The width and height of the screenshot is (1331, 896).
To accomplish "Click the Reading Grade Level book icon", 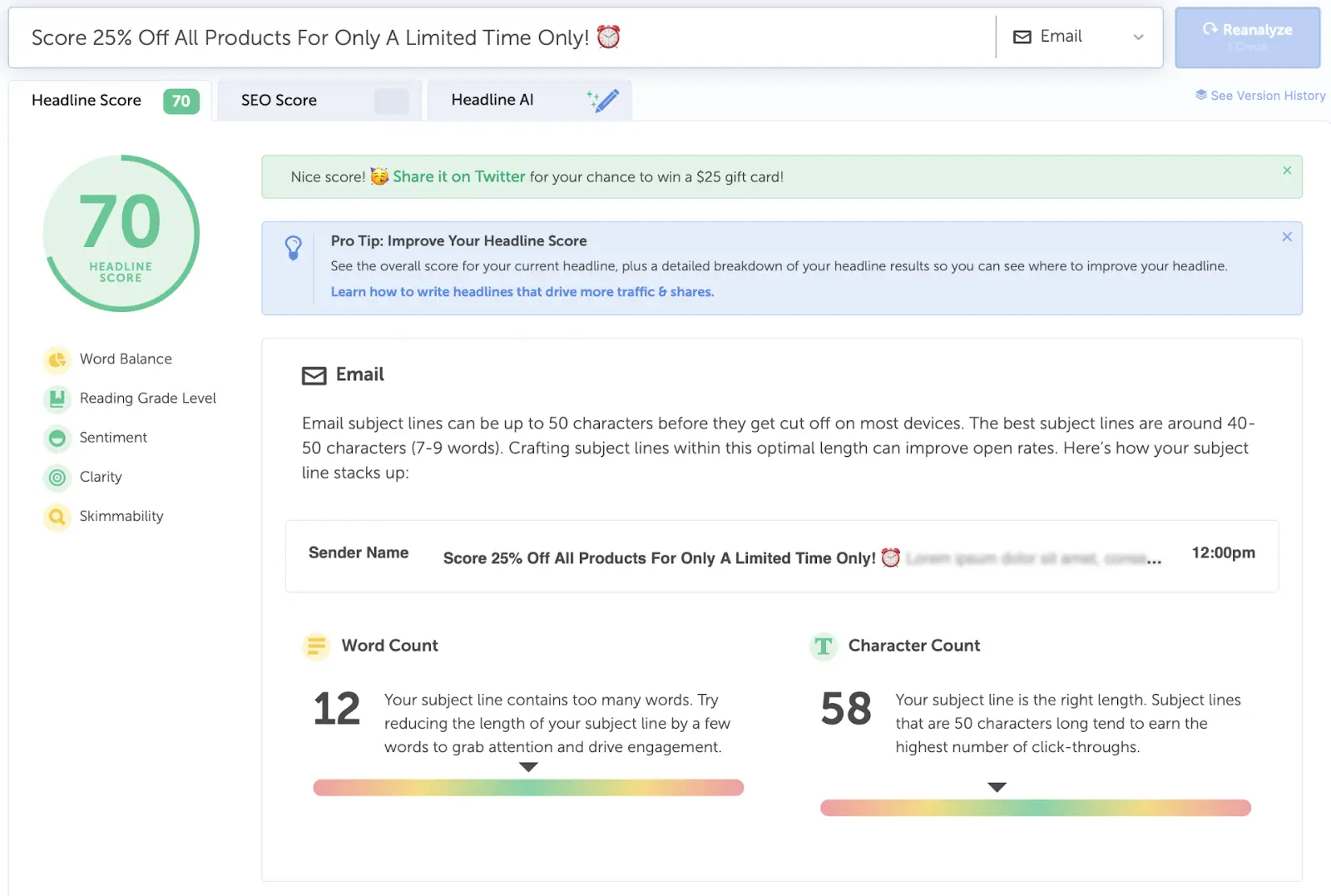I will pyautogui.click(x=56, y=398).
